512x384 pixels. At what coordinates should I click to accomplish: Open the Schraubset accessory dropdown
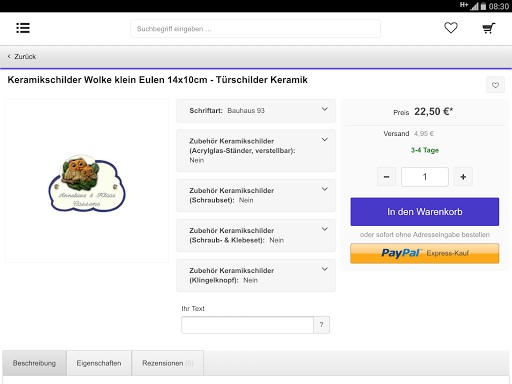(x=256, y=195)
